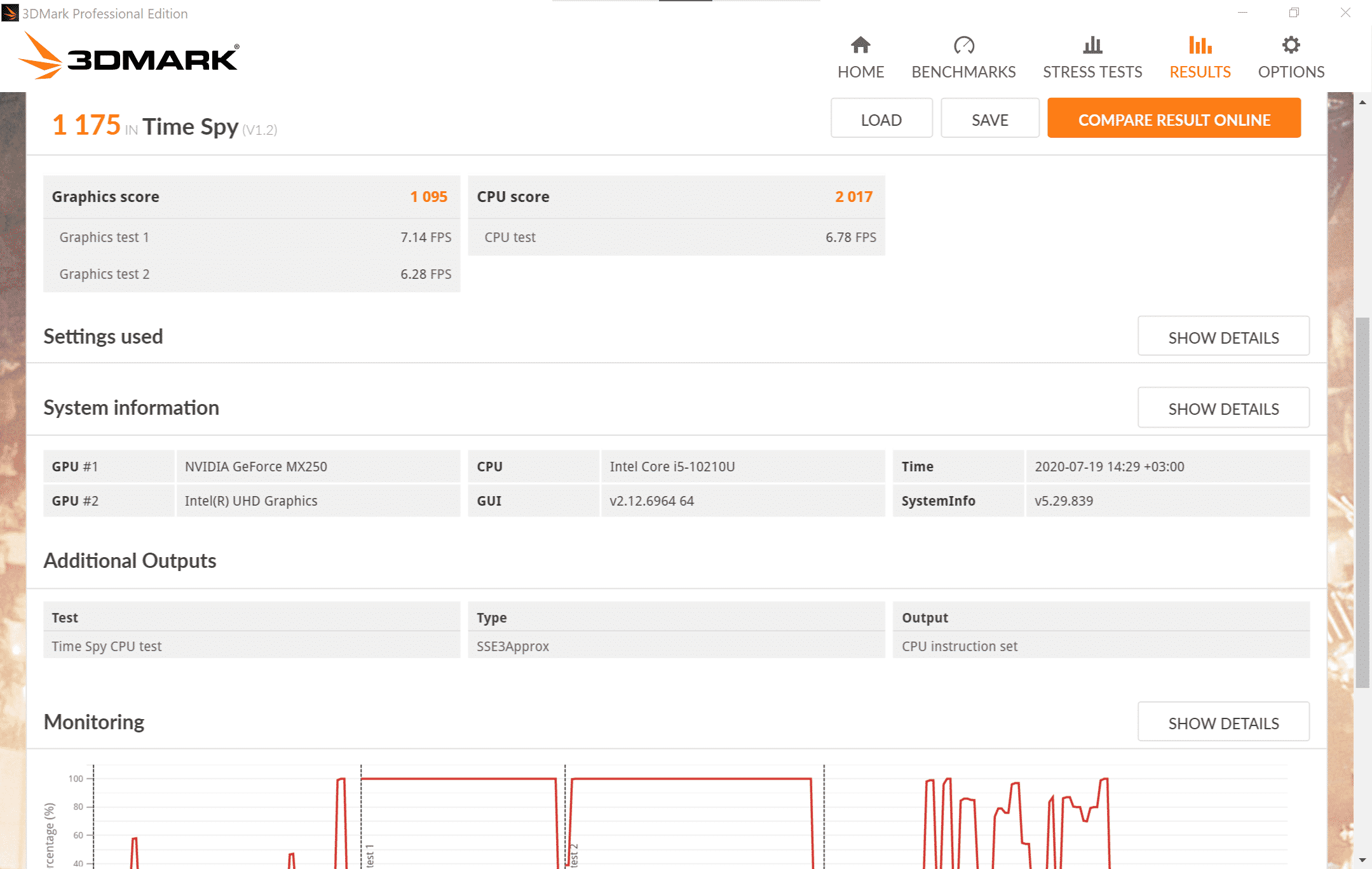Open Options via the gear icon
Viewport: 1372px width, 869px height.
click(x=1291, y=45)
